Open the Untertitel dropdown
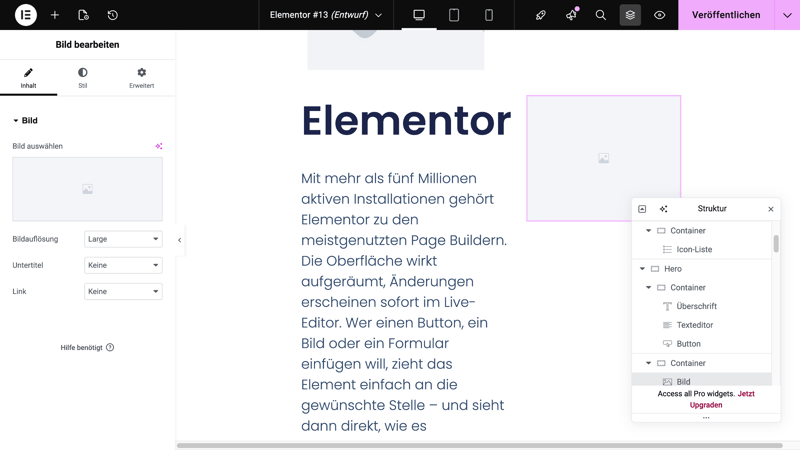Screen dimensions: 800x450 coord(123,265)
